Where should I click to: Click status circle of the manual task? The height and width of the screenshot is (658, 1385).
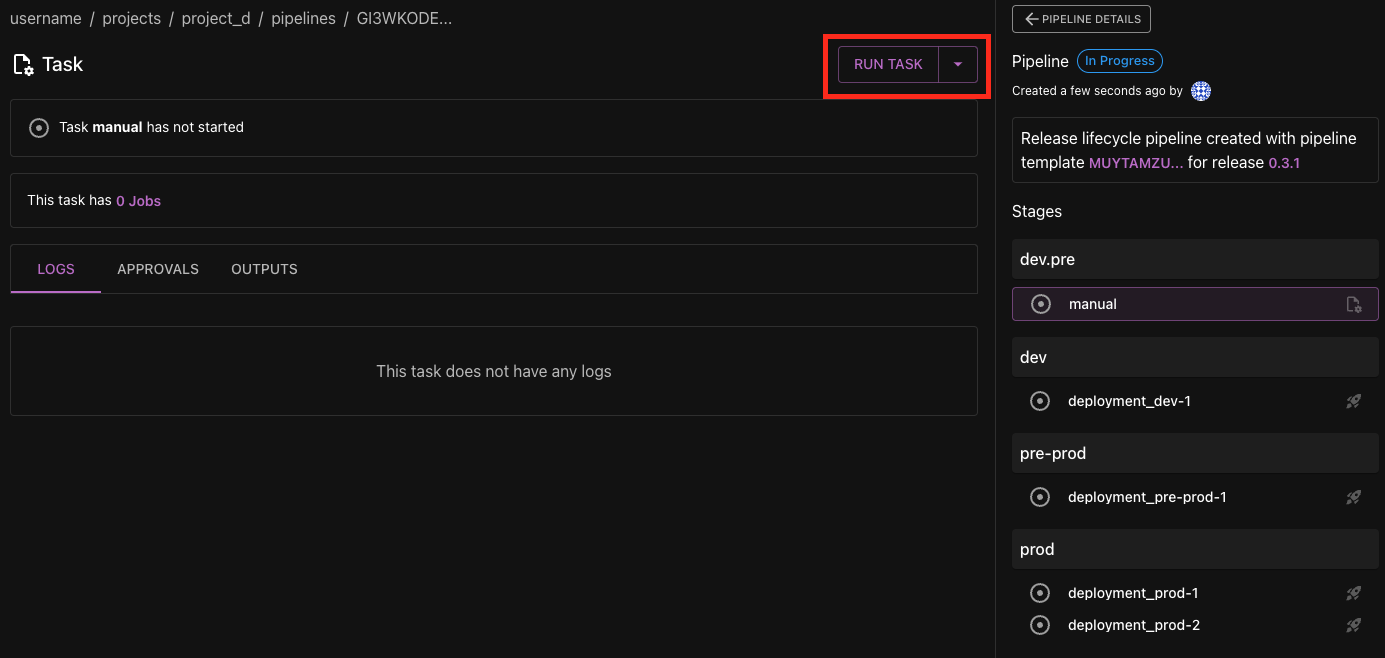(x=1041, y=304)
